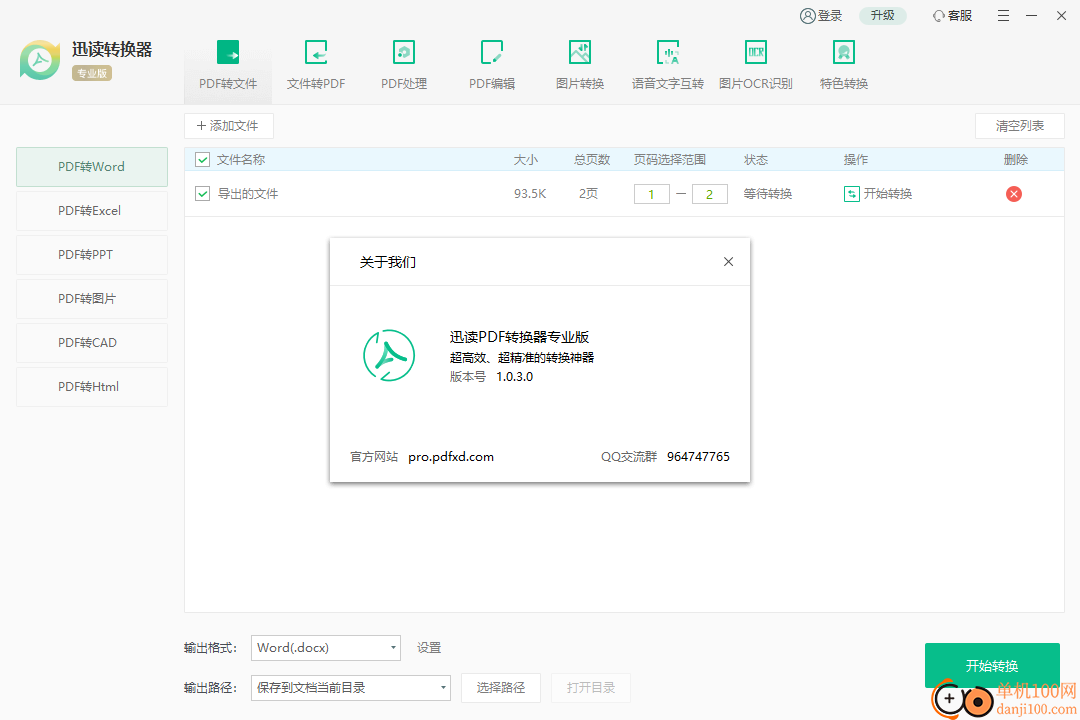Open the PDF编辑 editor icon
The width and height of the screenshot is (1080, 720).
point(492,52)
